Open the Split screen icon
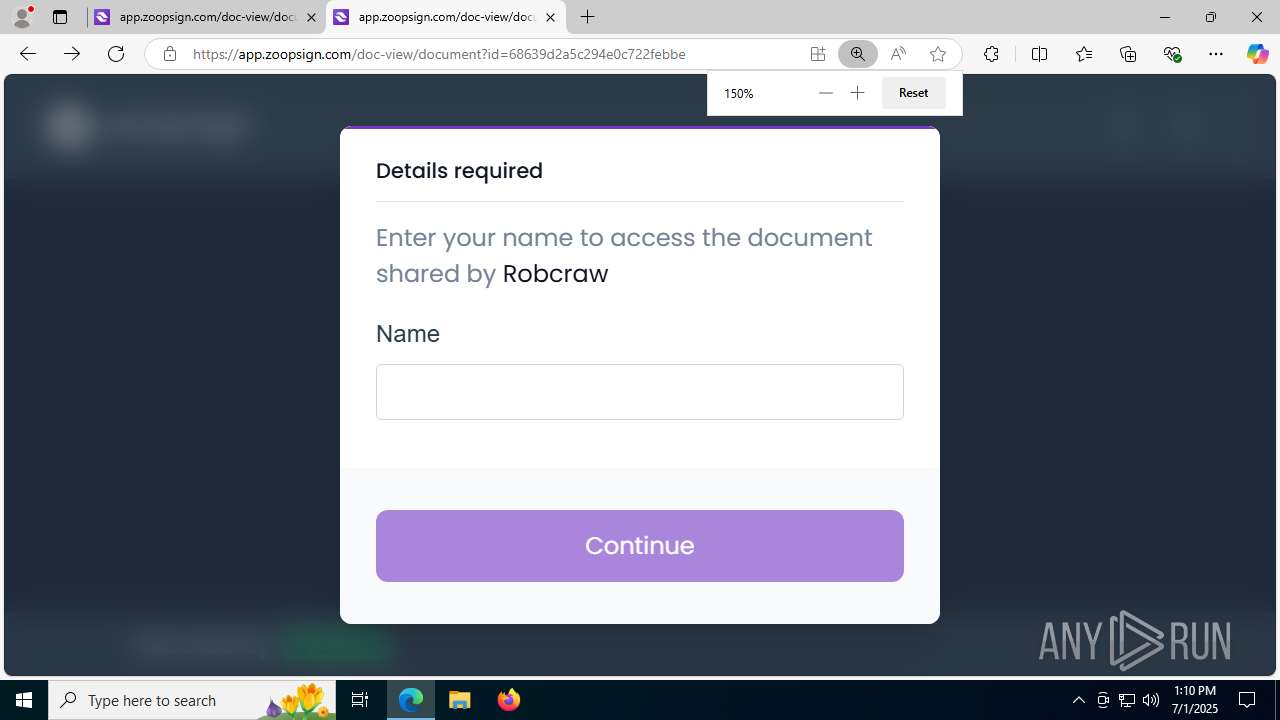Viewport: 1280px width, 720px height. pyautogui.click(x=1039, y=54)
